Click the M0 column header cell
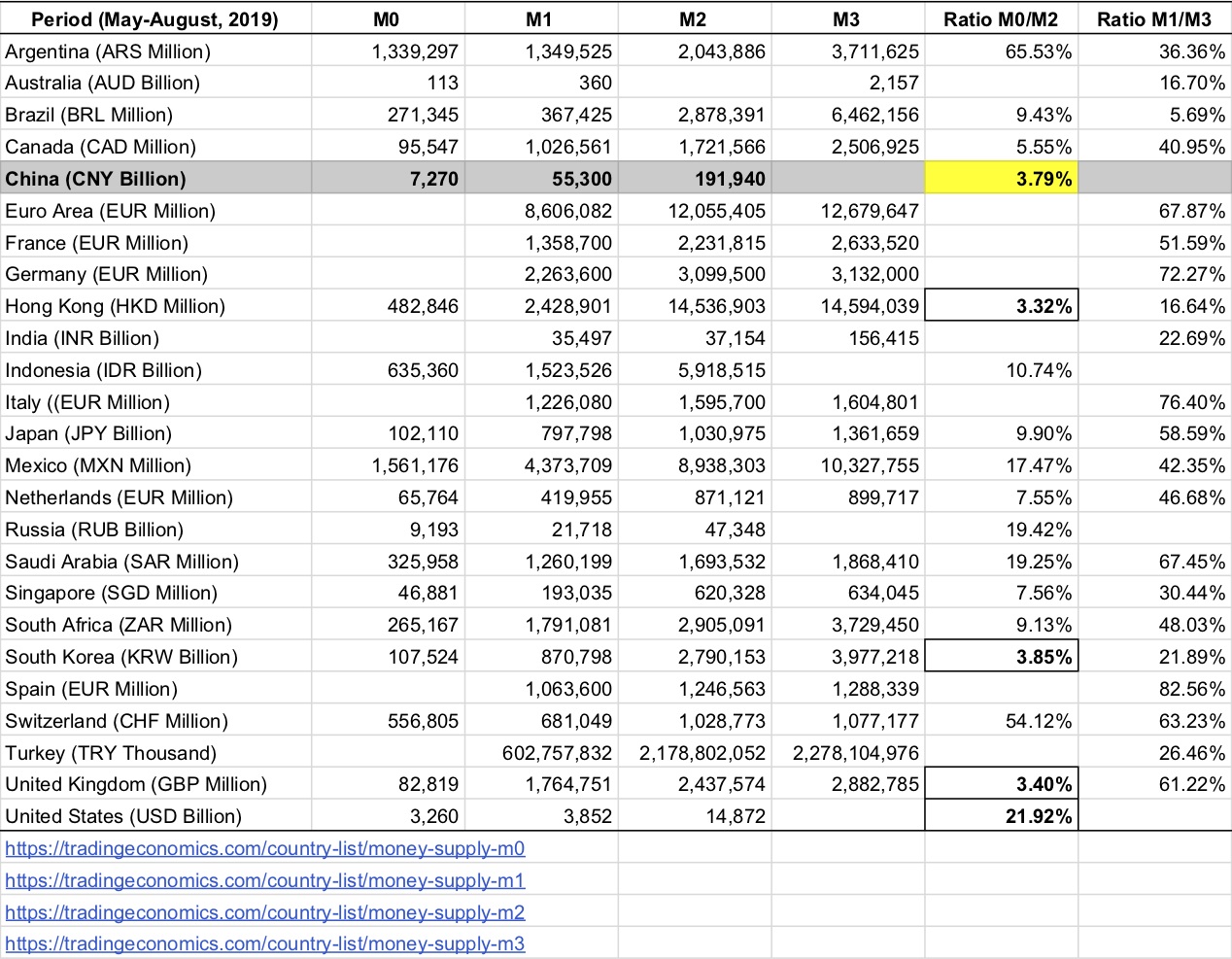Viewport: 1232px width, 959px height. point(387,19)
